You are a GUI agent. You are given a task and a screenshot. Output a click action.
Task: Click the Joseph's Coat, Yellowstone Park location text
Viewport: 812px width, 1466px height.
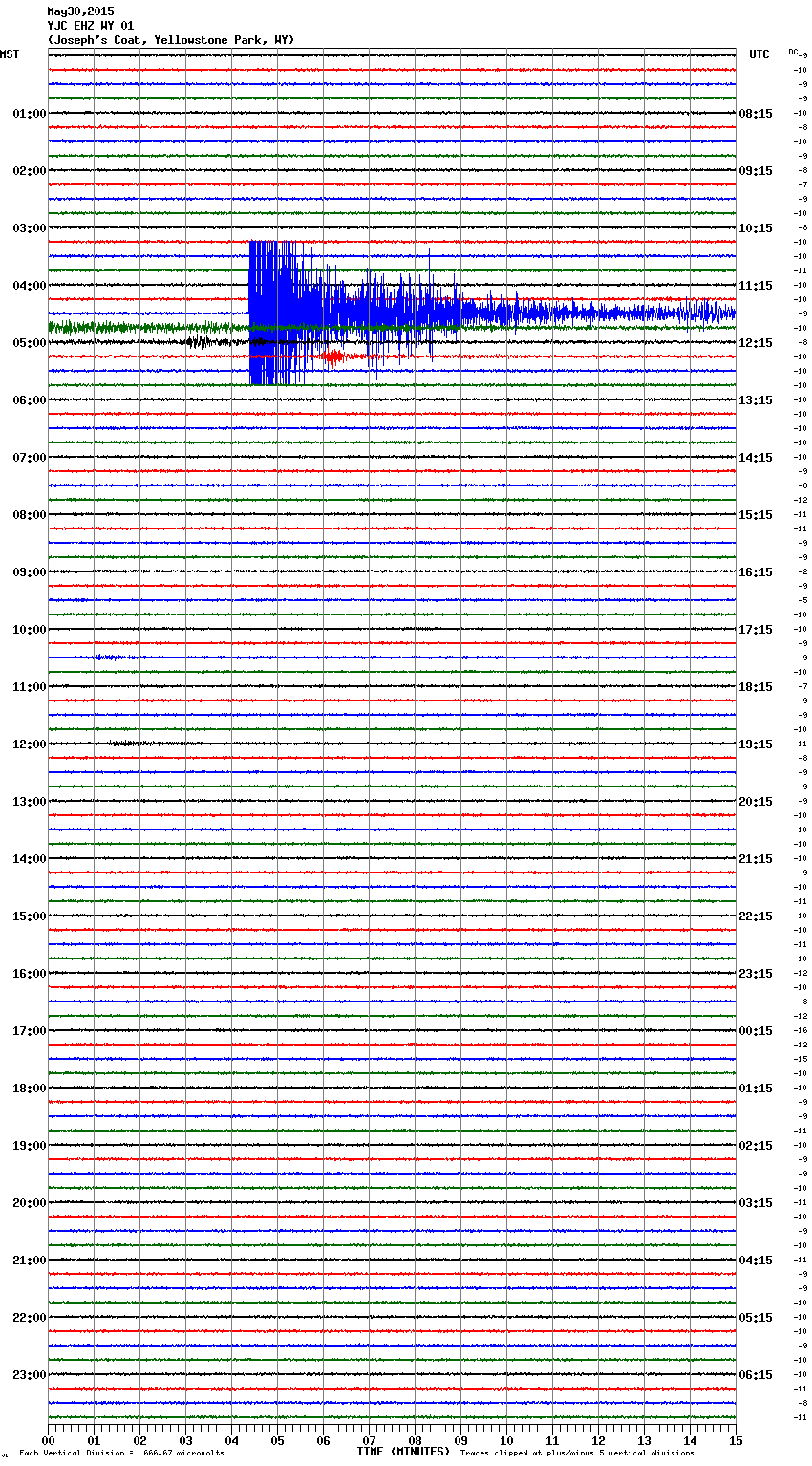(x=171, y=40)
